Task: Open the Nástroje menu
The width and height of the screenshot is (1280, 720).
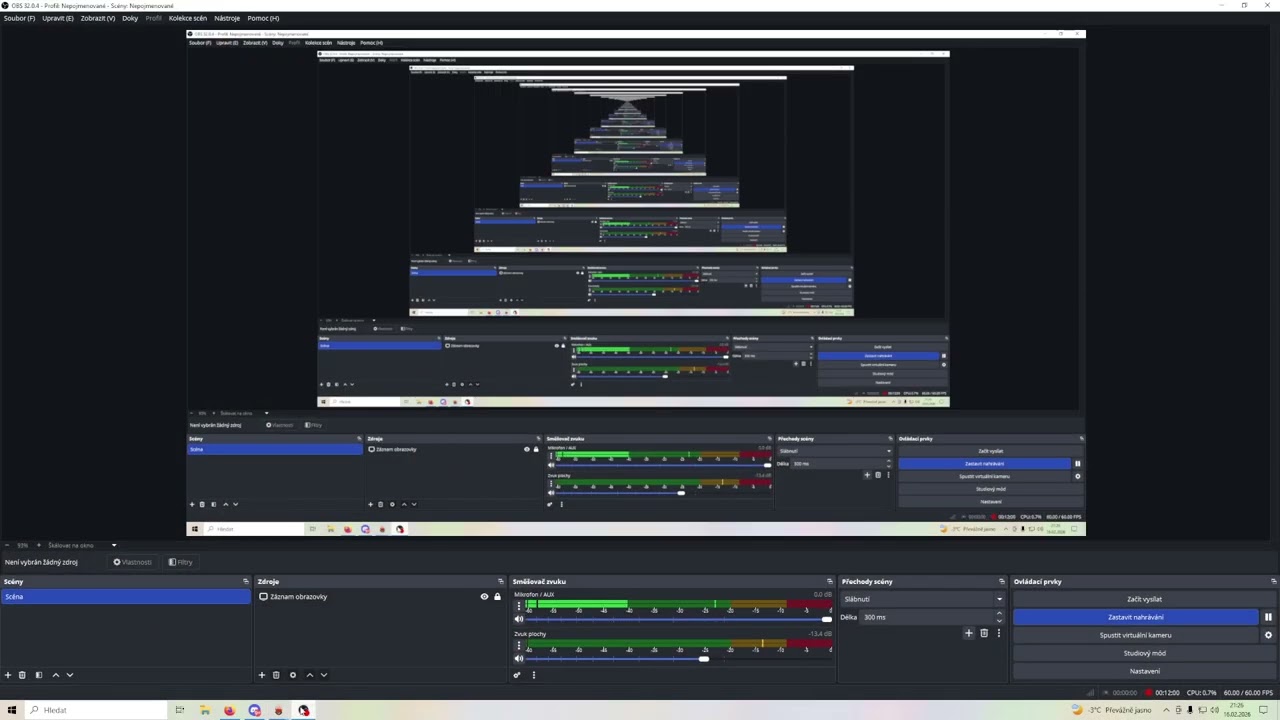Action: point(227,18)
